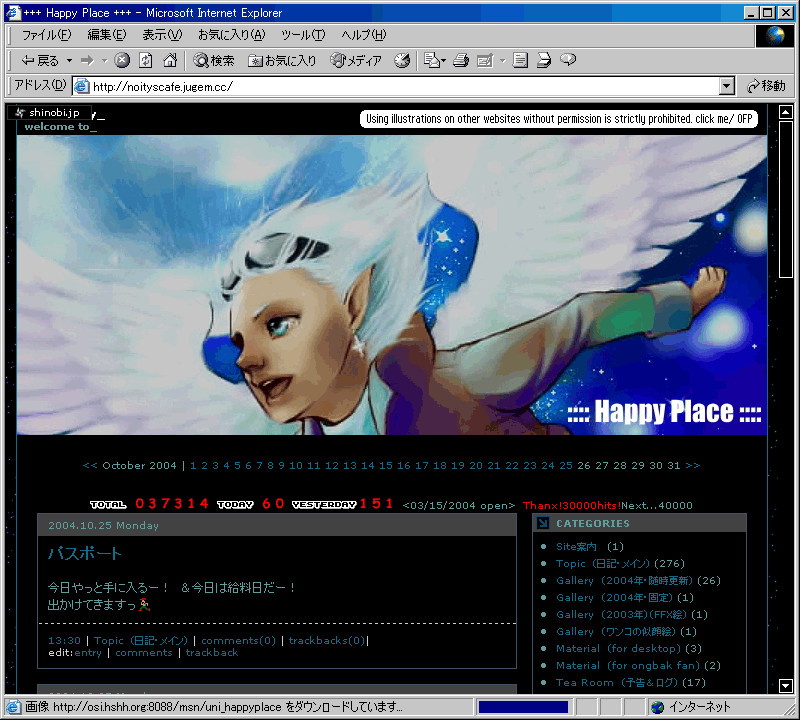800x720 pixels.
Task: Go to previous month via << link
Action: pos(89,465)
